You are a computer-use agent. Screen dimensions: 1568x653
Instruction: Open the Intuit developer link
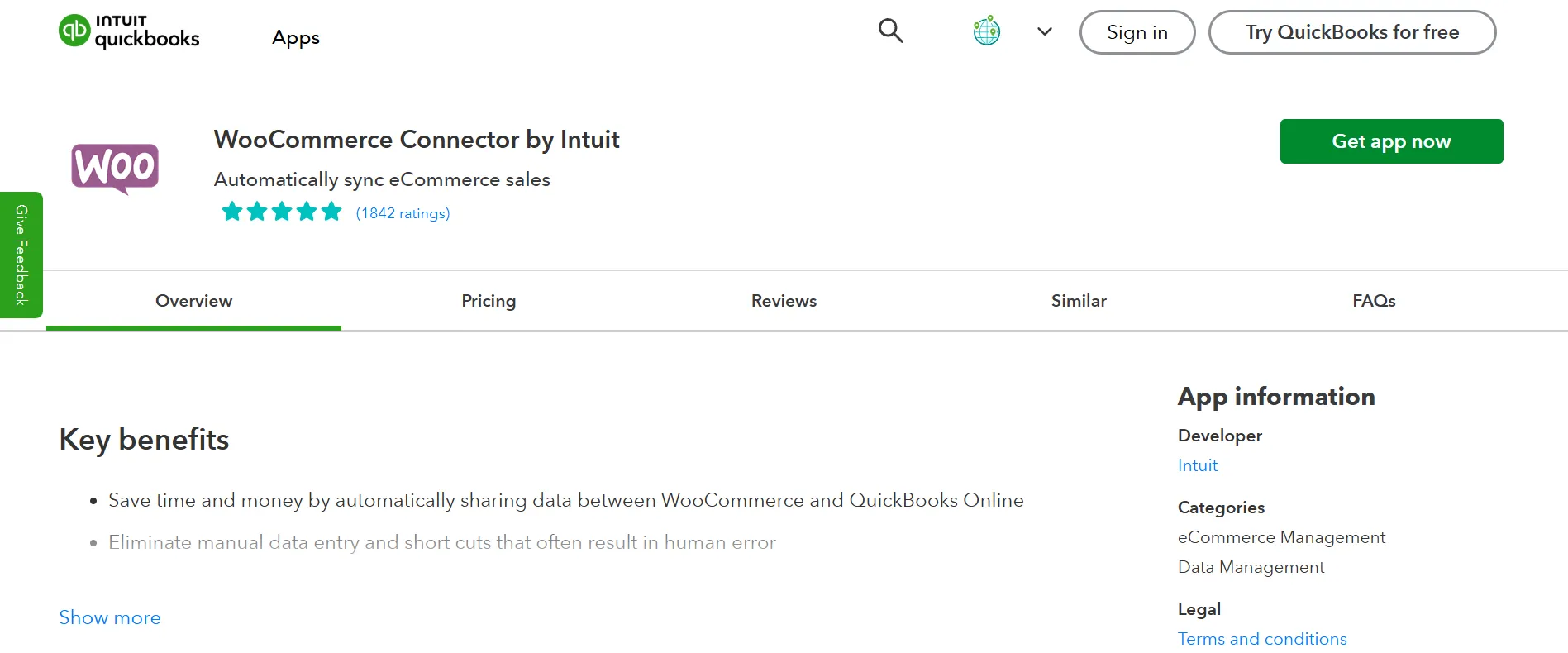(1198, 465)
